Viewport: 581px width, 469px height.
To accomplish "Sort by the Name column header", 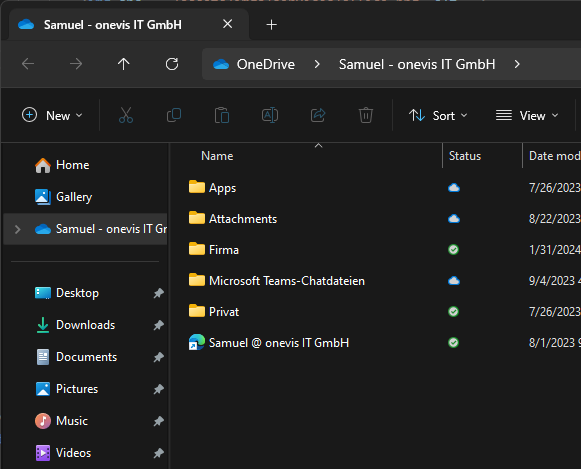I will pos(217,156).
